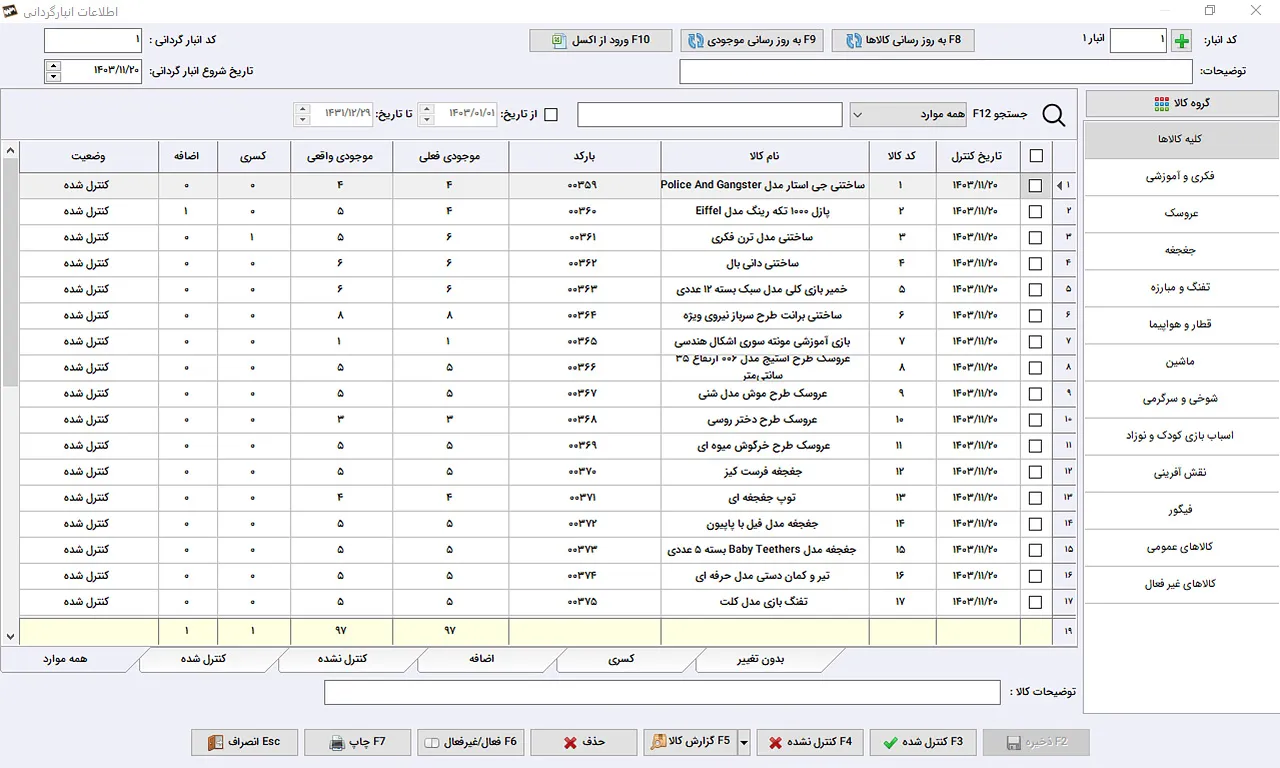The image size is (1280, 768).
Task: Click the search text field
Action: 710,115
